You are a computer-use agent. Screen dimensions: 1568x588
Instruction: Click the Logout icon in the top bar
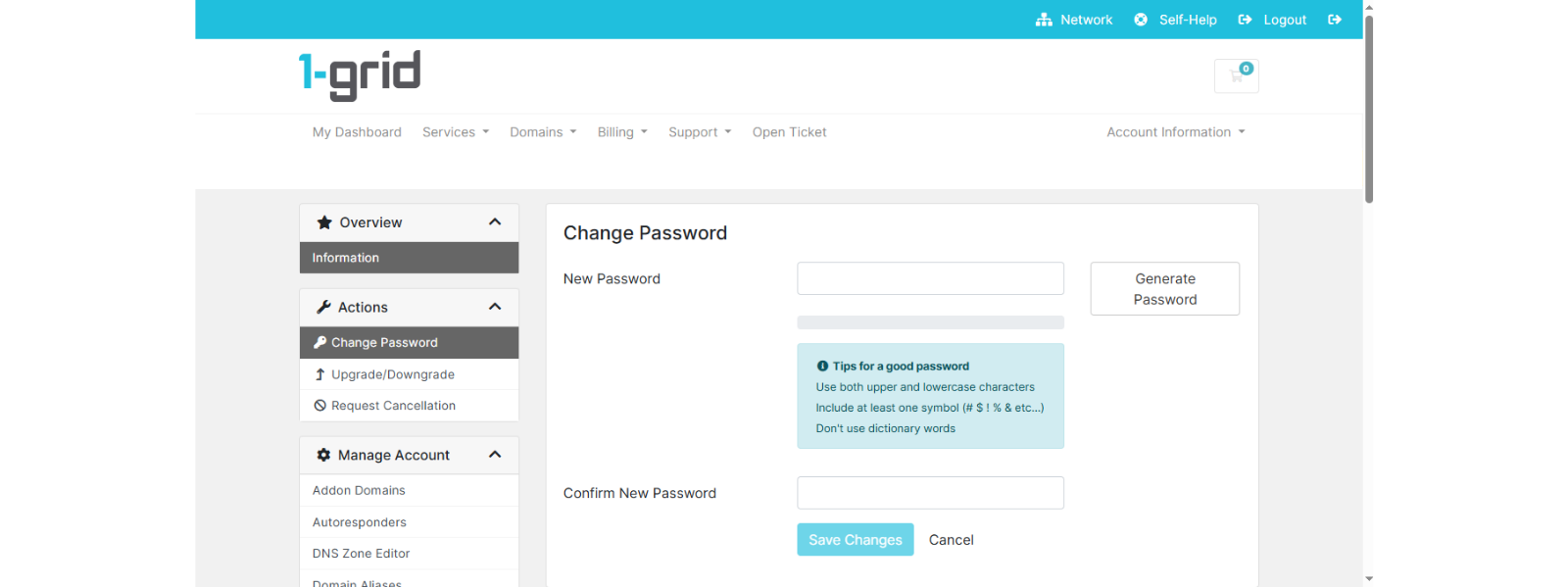(x=1246, y=19)
